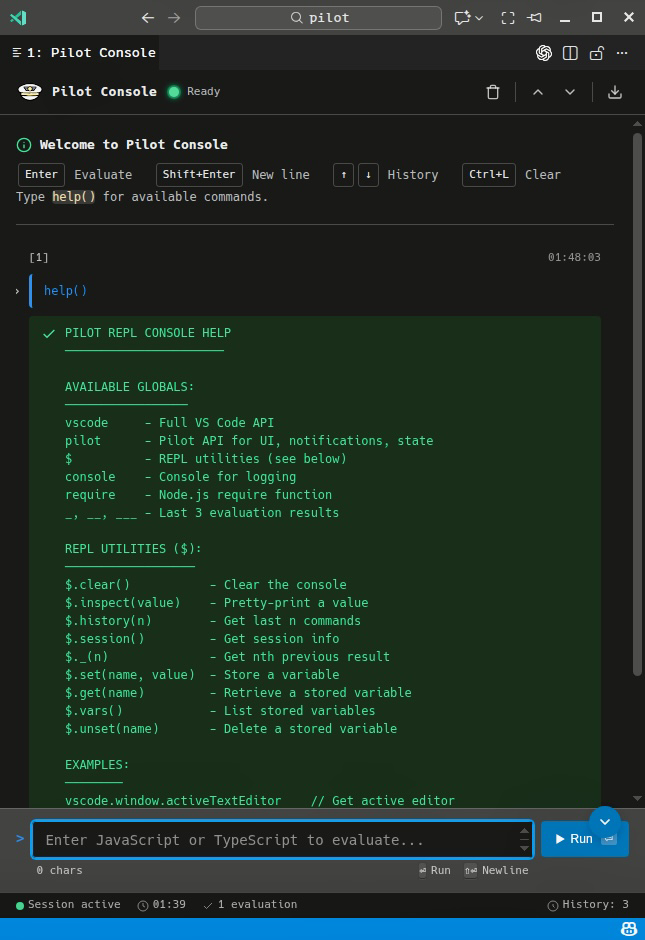Click the prompt arrow beside input

coord(20,838)
